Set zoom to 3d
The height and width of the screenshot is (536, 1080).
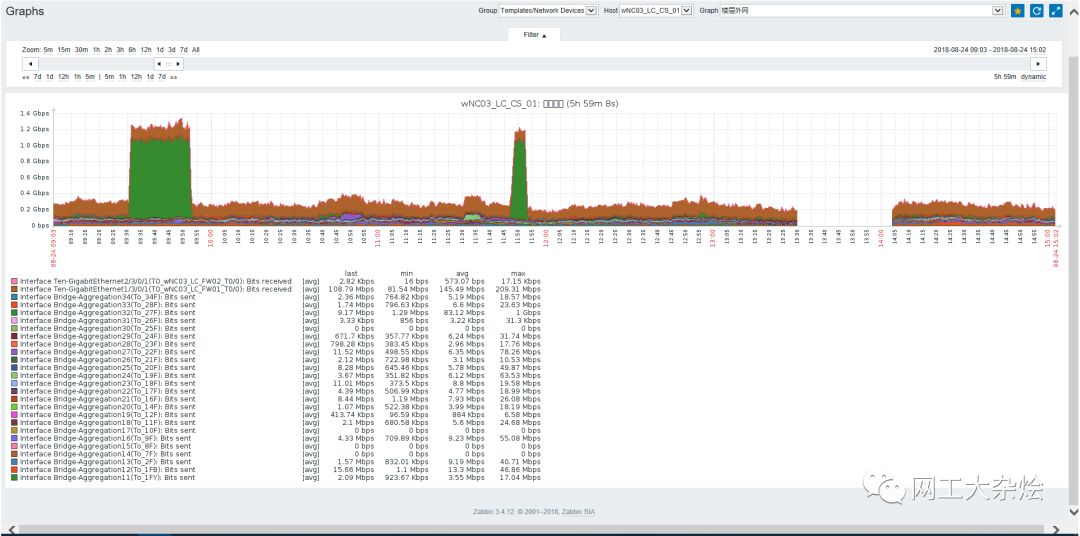pos(172,50)
